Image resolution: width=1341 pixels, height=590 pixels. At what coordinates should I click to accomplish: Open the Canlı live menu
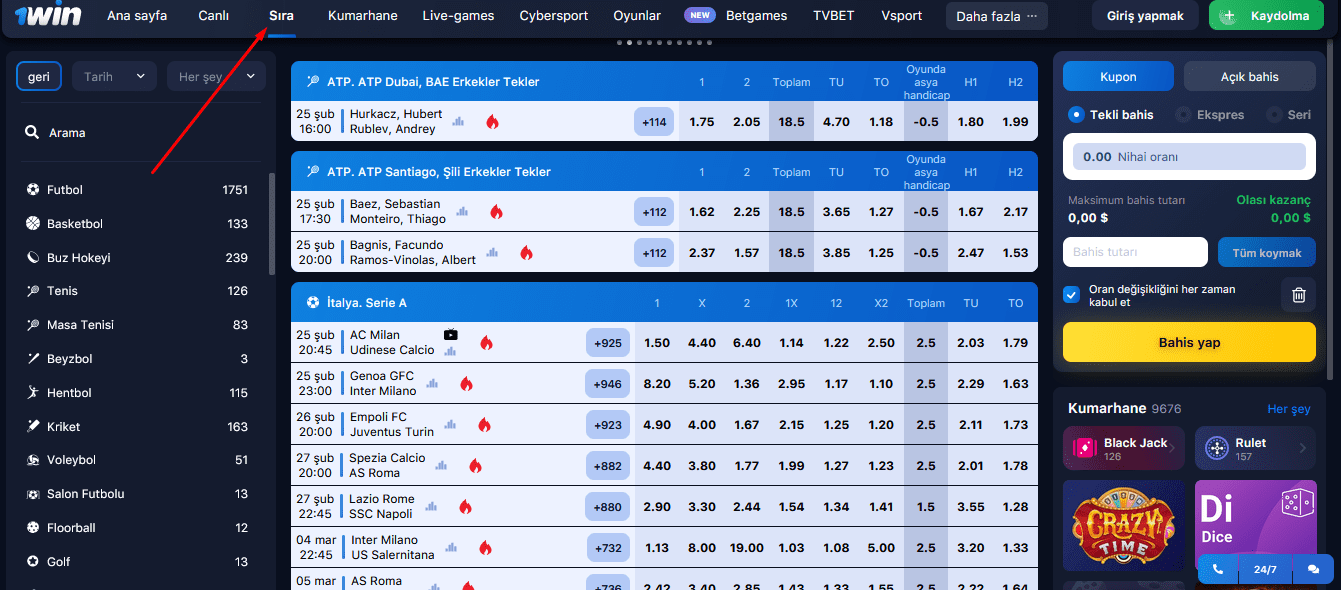(x=213, y=16)
